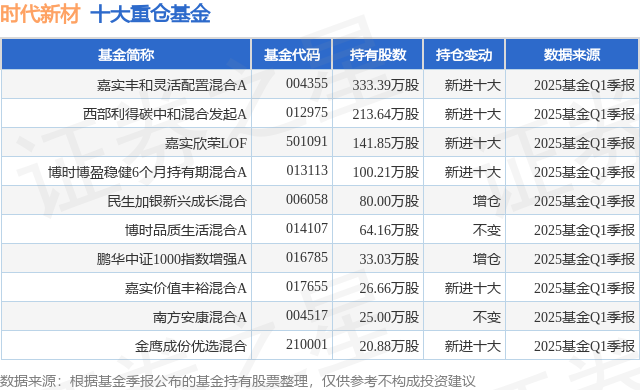Viewport: 640px width, 390px height.
Task: Click the 嘉实价值丰裕混合A entry
Action: [186, 288]
